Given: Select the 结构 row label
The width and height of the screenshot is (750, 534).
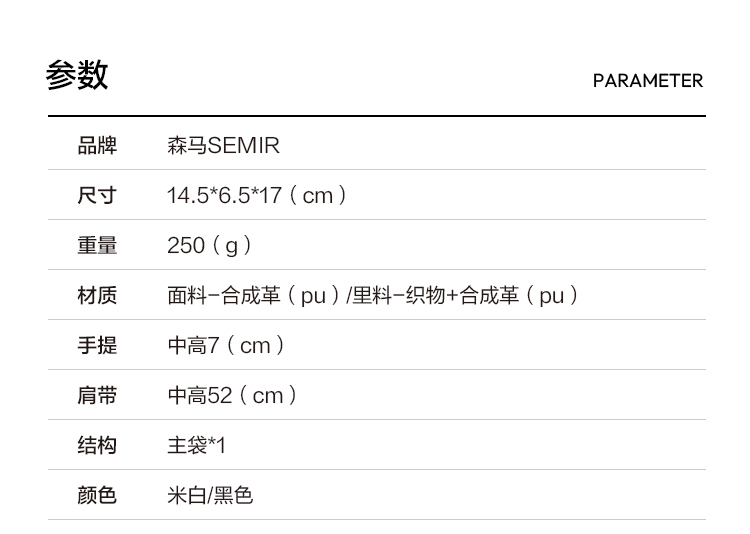Looking at the screenshot, I should point(97,446).
